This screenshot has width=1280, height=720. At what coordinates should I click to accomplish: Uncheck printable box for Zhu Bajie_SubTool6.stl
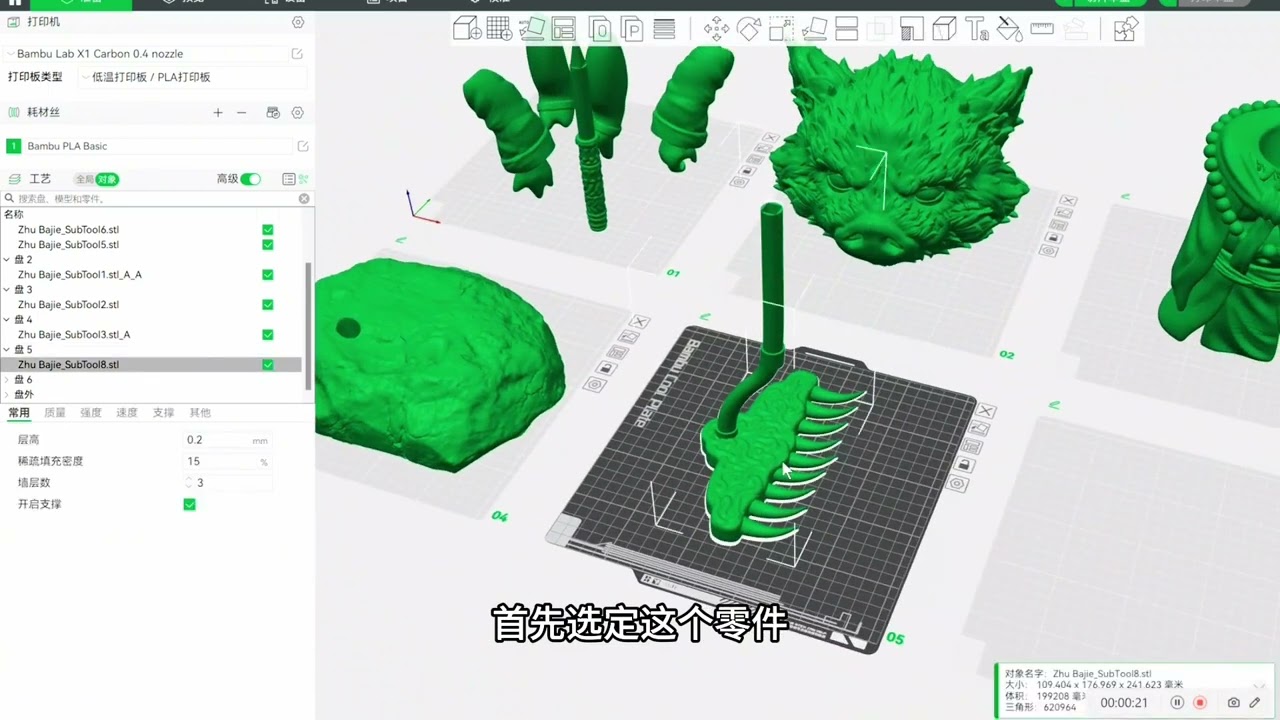pos(268,230)
